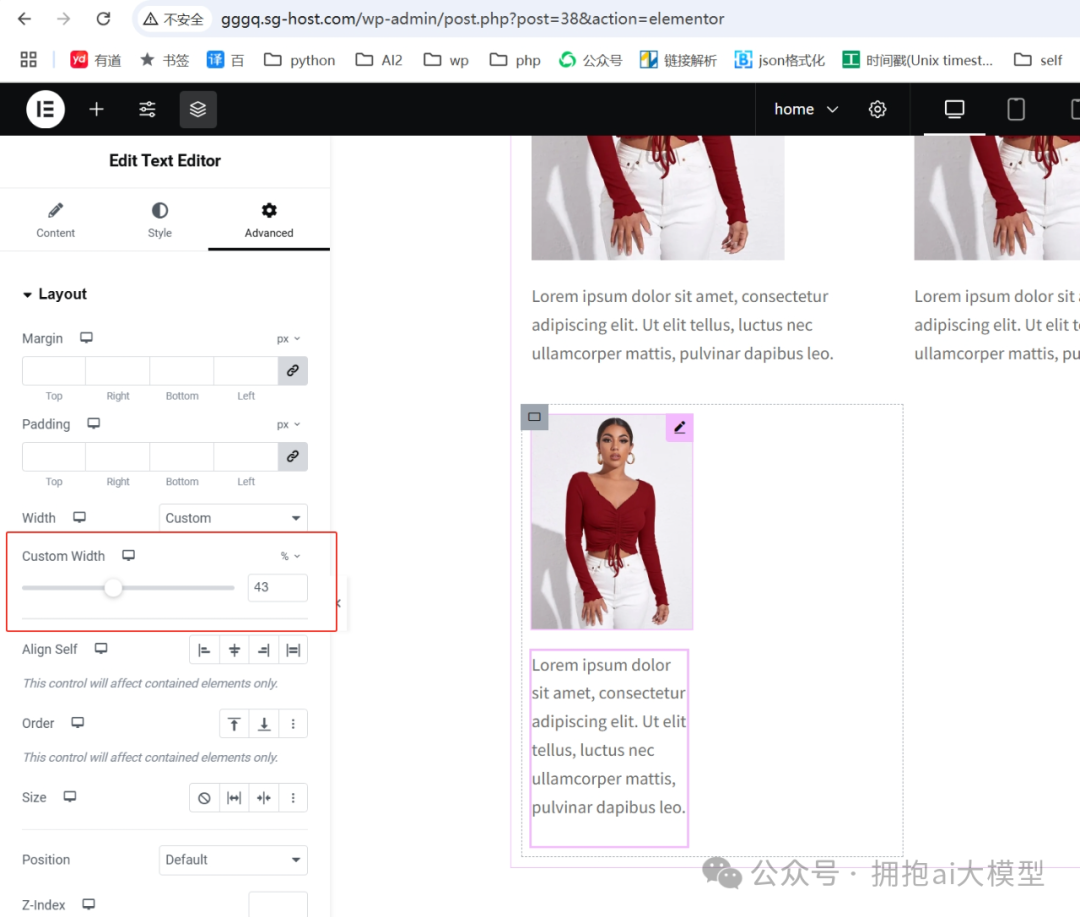Switch to the Content tab

click(55, 220)
